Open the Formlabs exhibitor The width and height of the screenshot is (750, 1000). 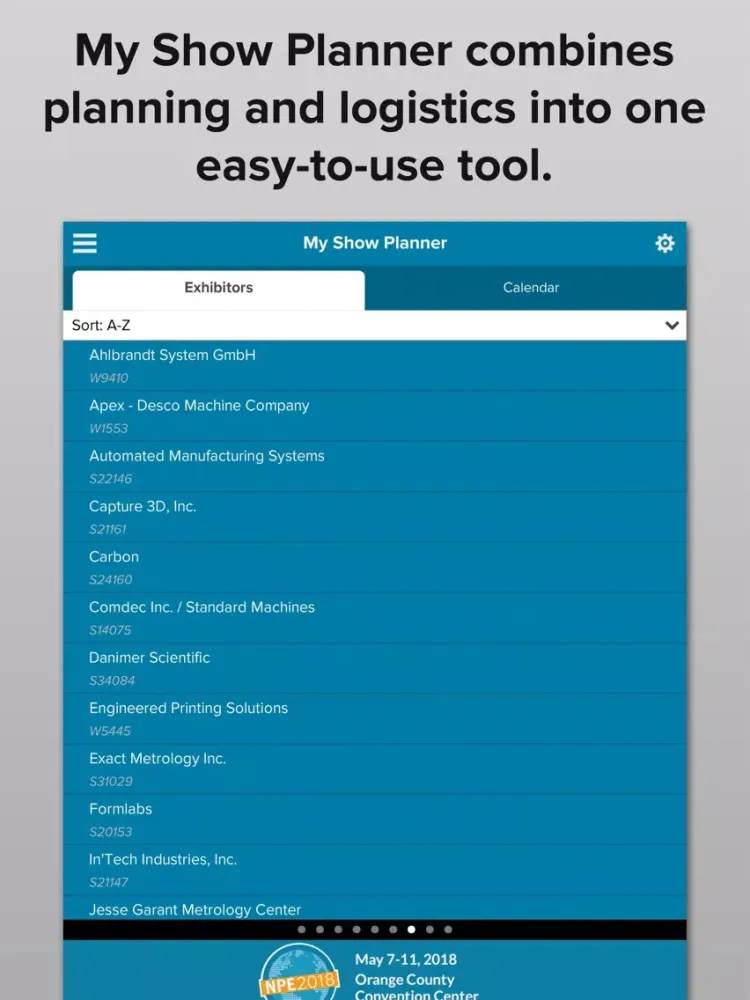[374, 819]
